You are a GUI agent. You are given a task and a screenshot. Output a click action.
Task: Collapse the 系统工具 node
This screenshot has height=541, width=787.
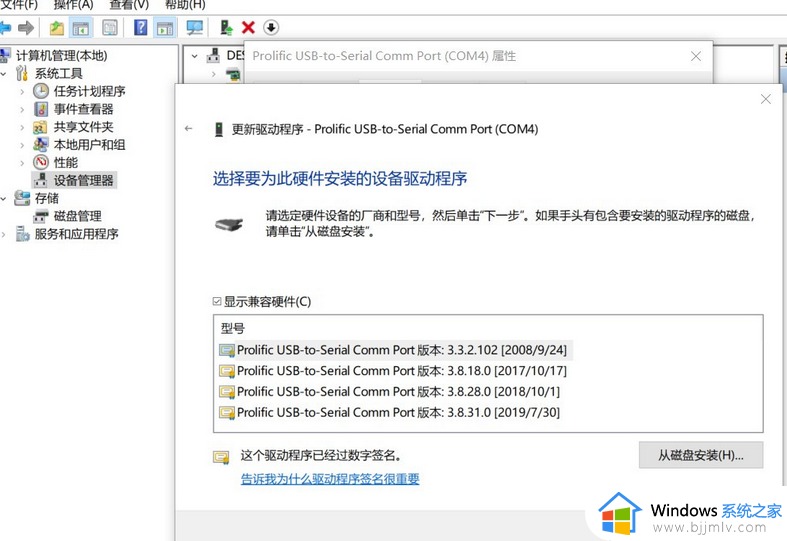4,74
